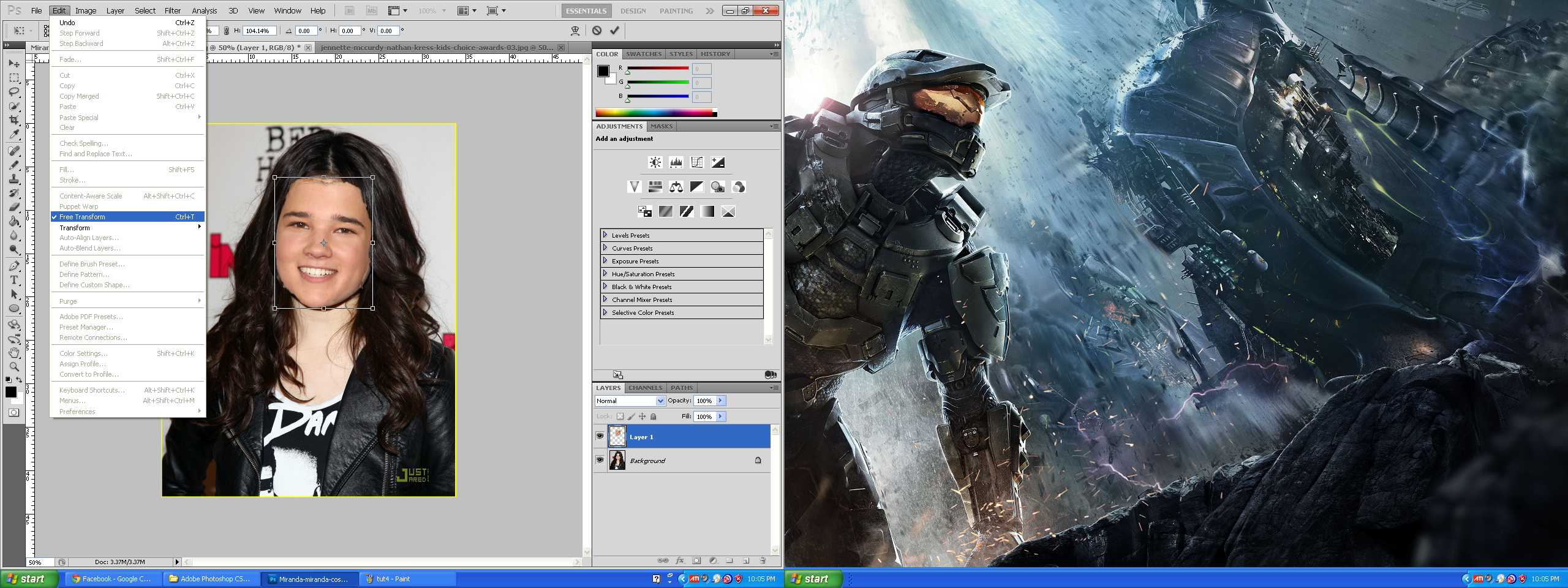Select the Paint Bucket tool
Image resolution: width=1568 pixels, height=588 pixels.
click(14, 221)
